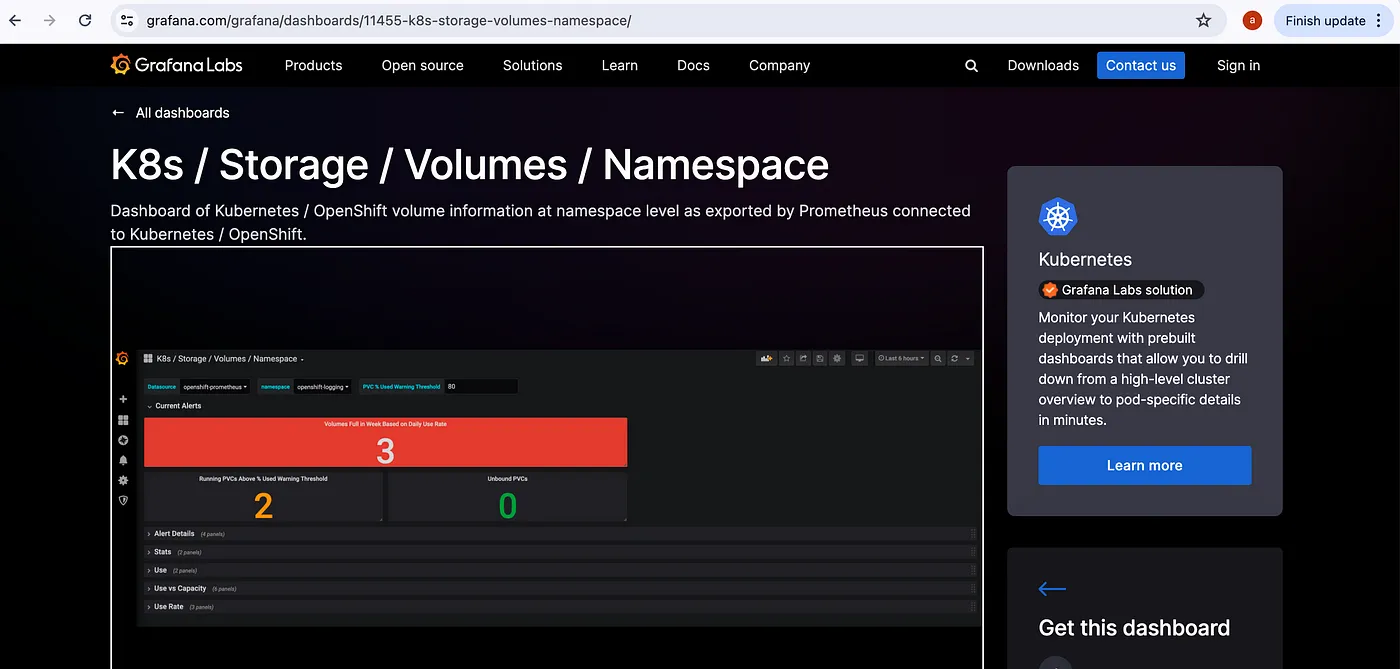Click the browser address bar URL

tap(389, 20)
